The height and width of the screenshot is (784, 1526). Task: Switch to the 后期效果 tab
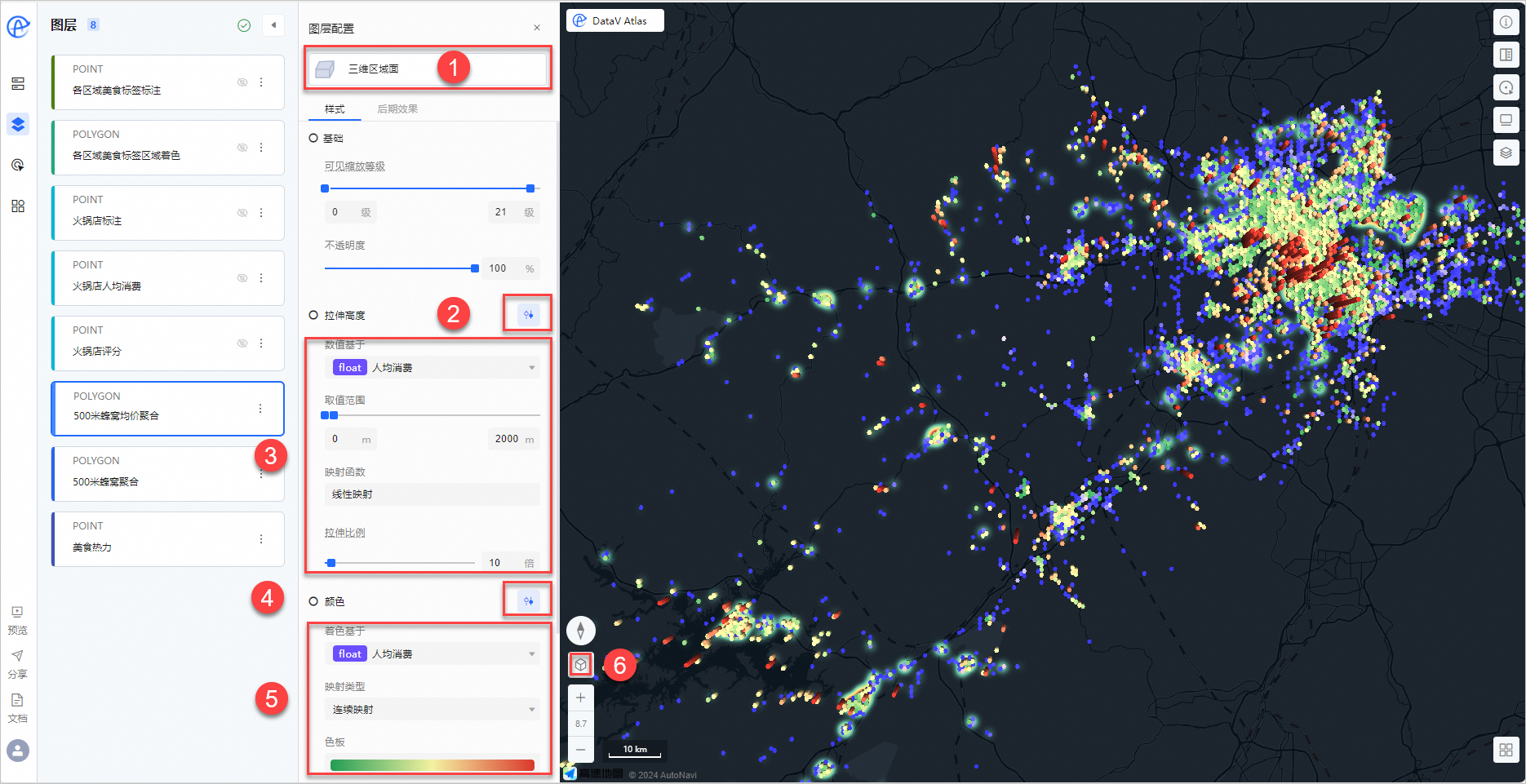pos(397,109)
